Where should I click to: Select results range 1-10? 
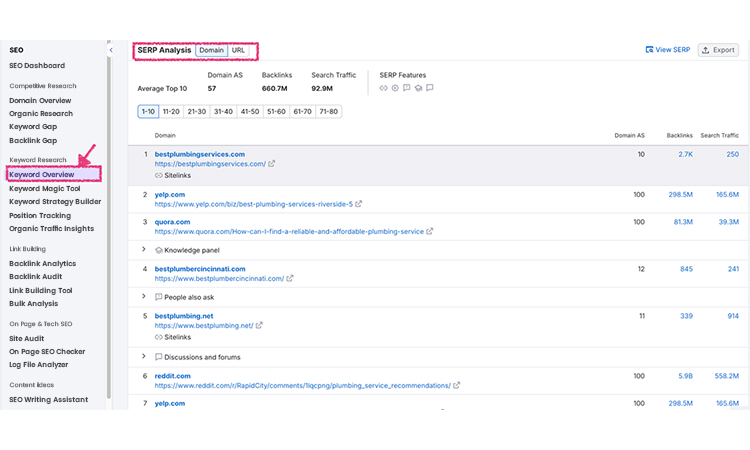click(148, 111)
